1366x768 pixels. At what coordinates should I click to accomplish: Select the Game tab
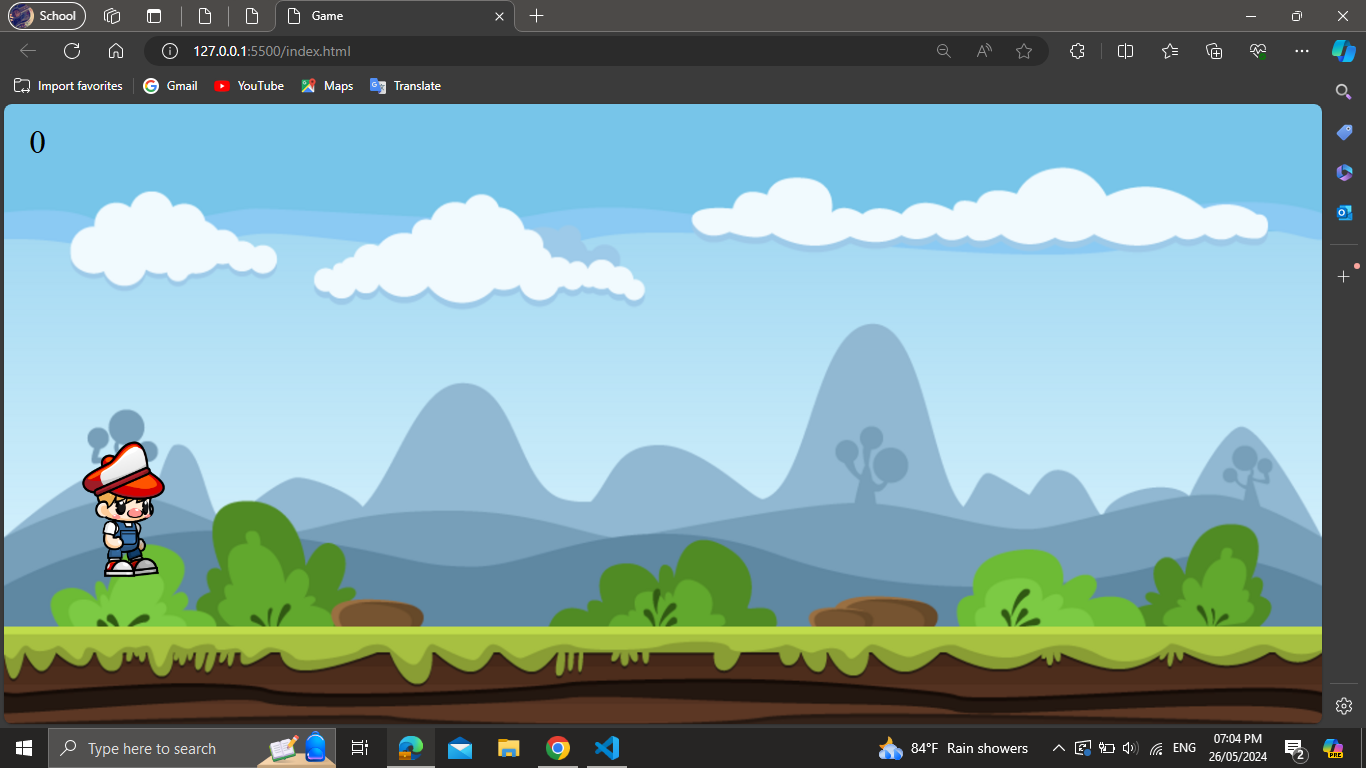395,16
